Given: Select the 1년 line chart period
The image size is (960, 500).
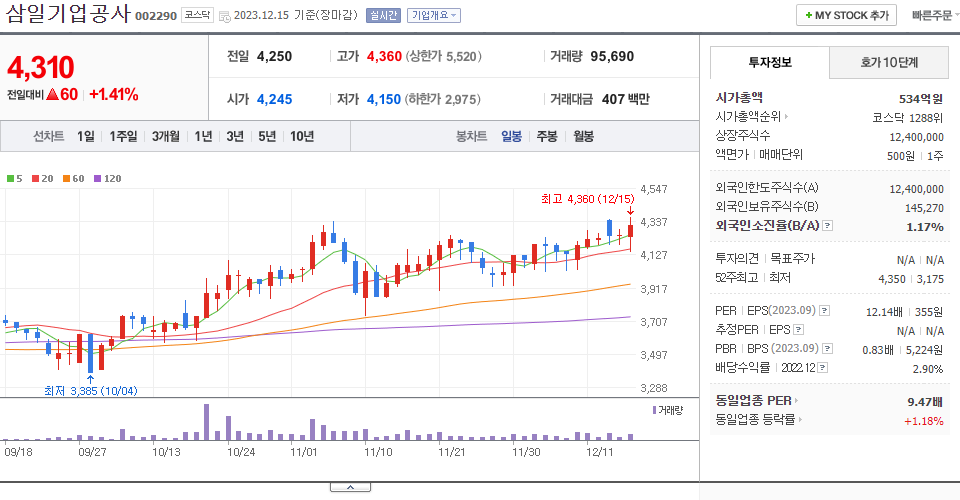Looking at the screenshot, I should pyautogui.click(x=203, y=136).
